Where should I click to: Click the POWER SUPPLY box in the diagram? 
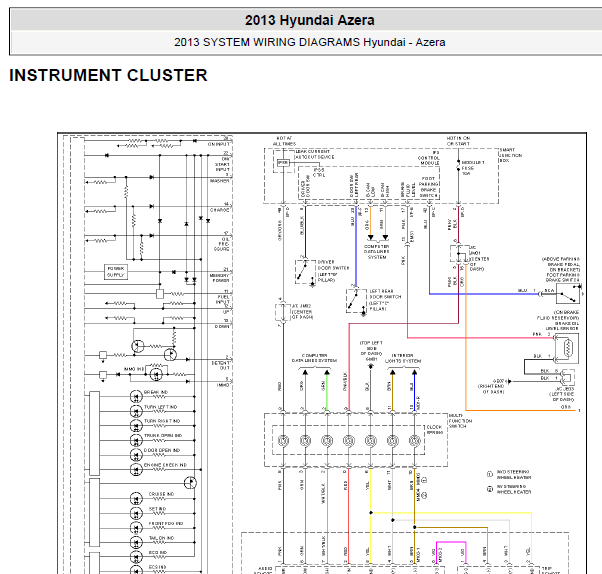(x=116, y=272)
